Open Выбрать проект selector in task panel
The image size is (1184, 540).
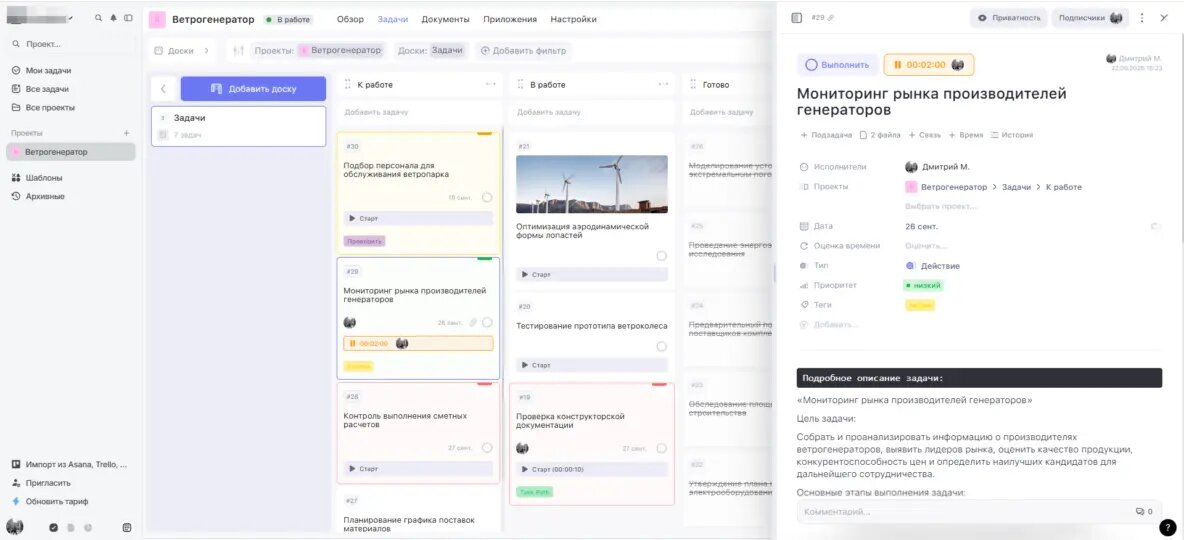[x=941, y=206]
